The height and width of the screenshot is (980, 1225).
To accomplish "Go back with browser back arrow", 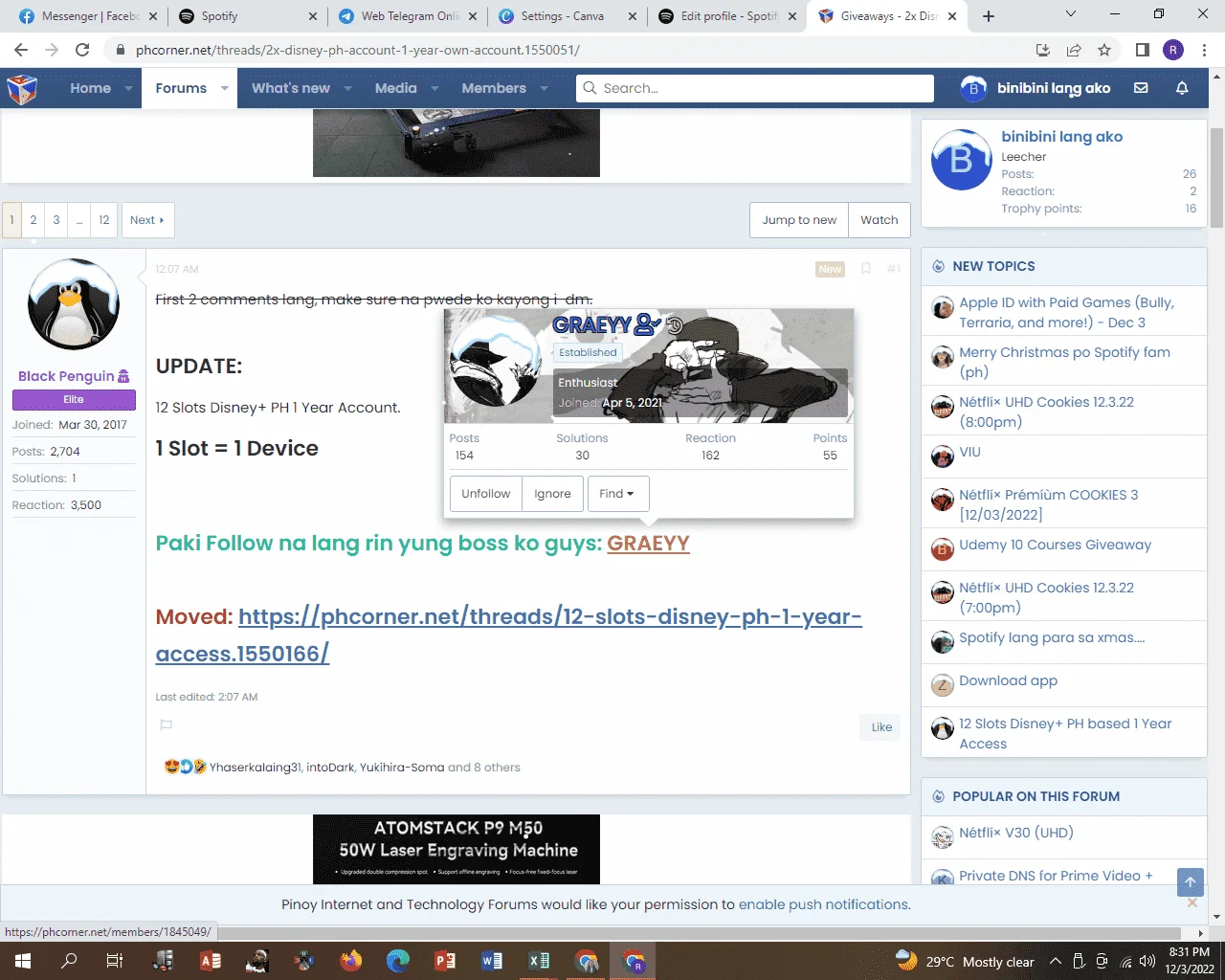I will pos(21,50).
